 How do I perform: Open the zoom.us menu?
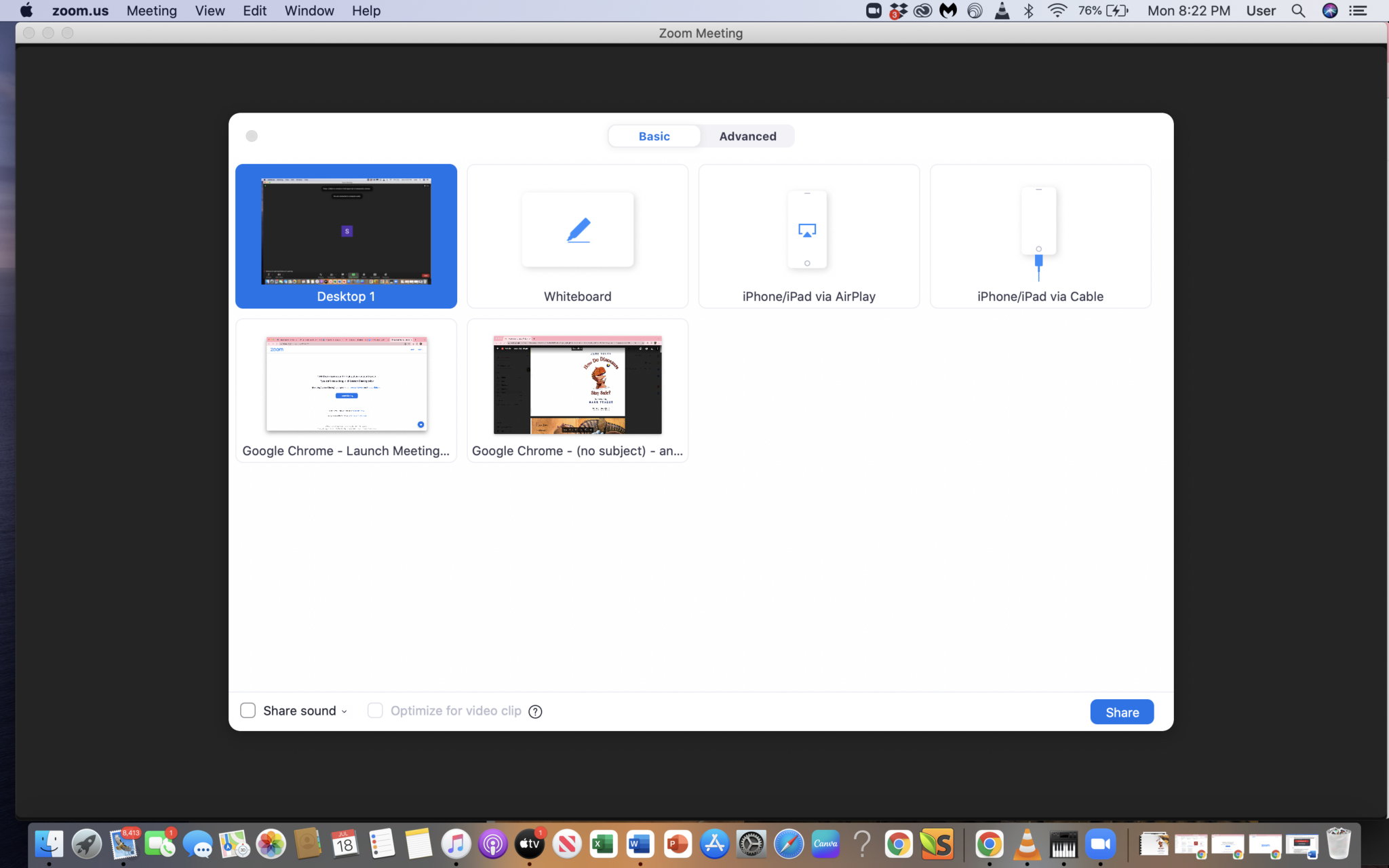coord(80,11)
